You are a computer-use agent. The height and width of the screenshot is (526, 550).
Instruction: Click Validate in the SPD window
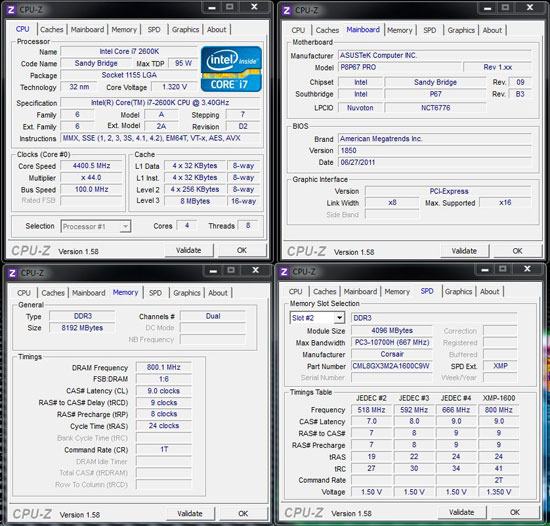point(462,512)
